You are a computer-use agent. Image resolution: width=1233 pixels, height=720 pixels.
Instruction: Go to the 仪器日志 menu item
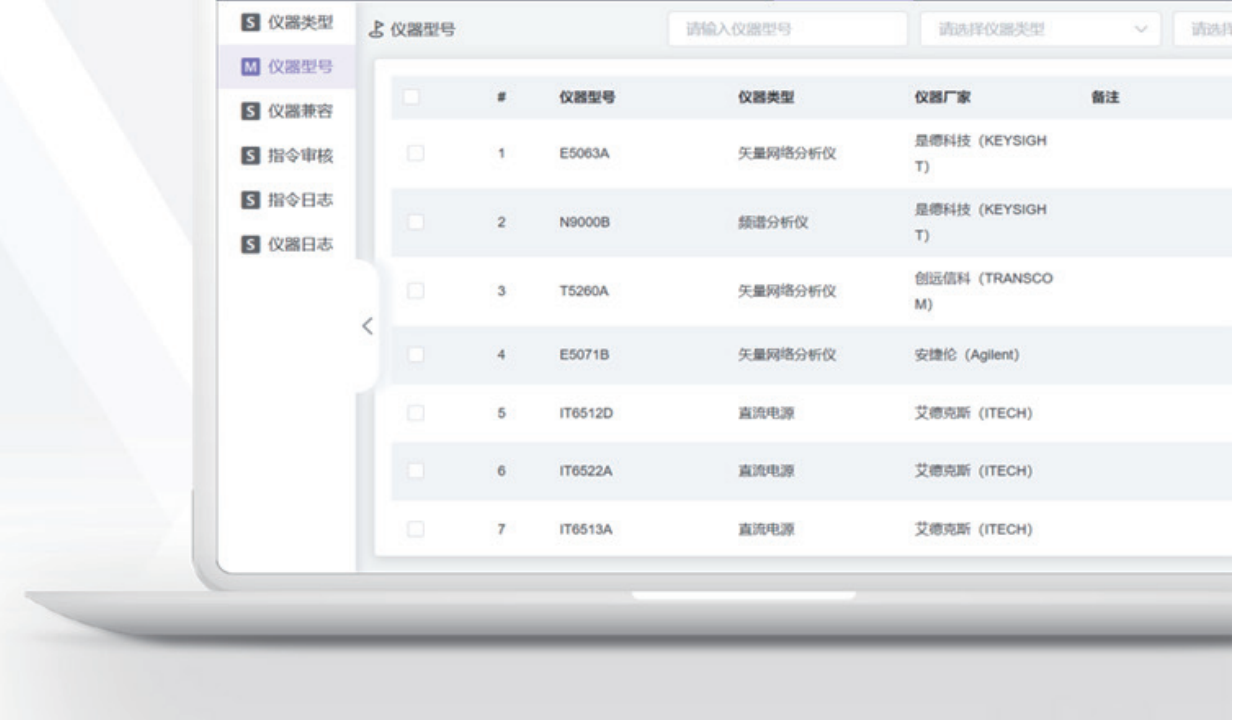[298, 243]
